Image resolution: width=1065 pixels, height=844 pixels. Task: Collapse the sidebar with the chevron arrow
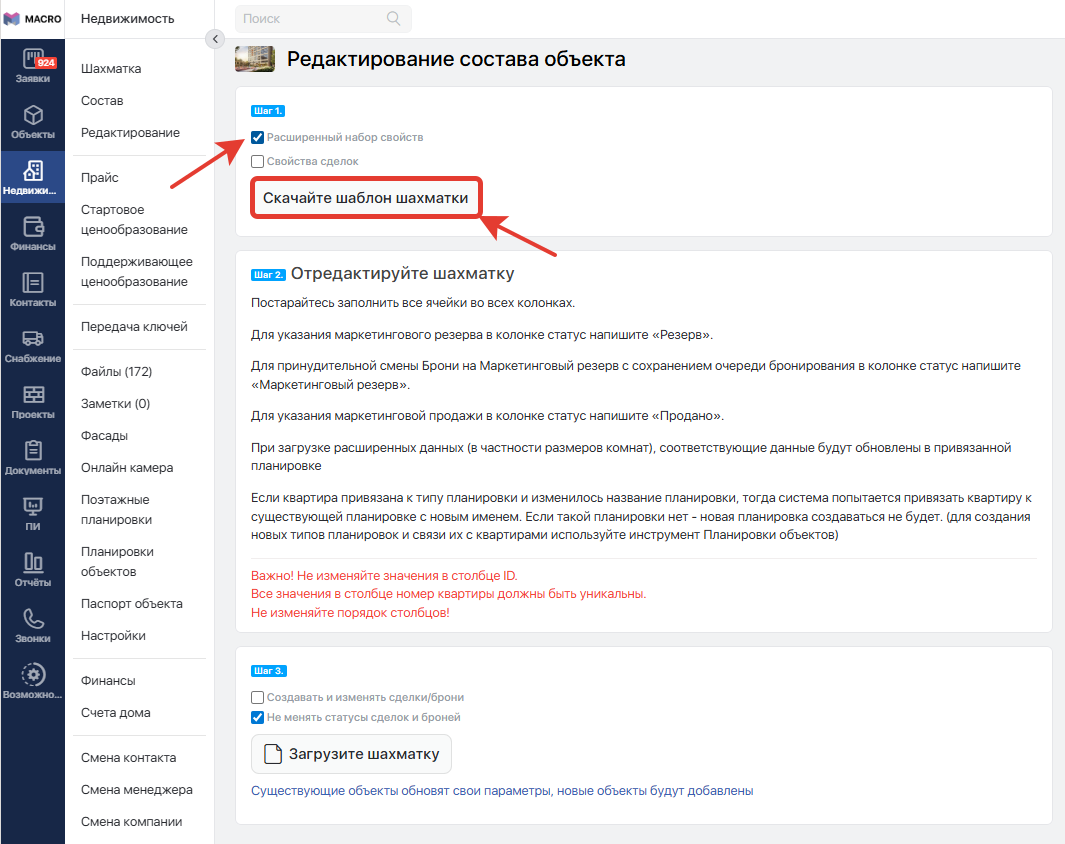pyautogui.click(x=214, y=38)
